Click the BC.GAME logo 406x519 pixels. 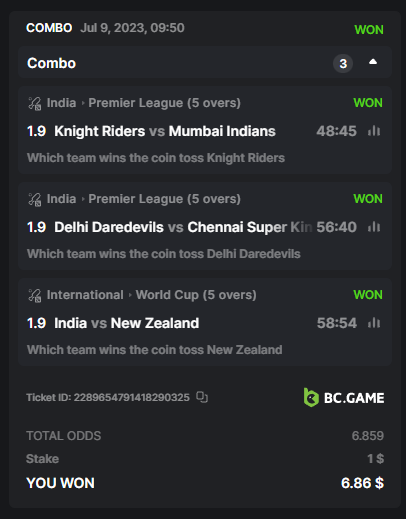344,397
